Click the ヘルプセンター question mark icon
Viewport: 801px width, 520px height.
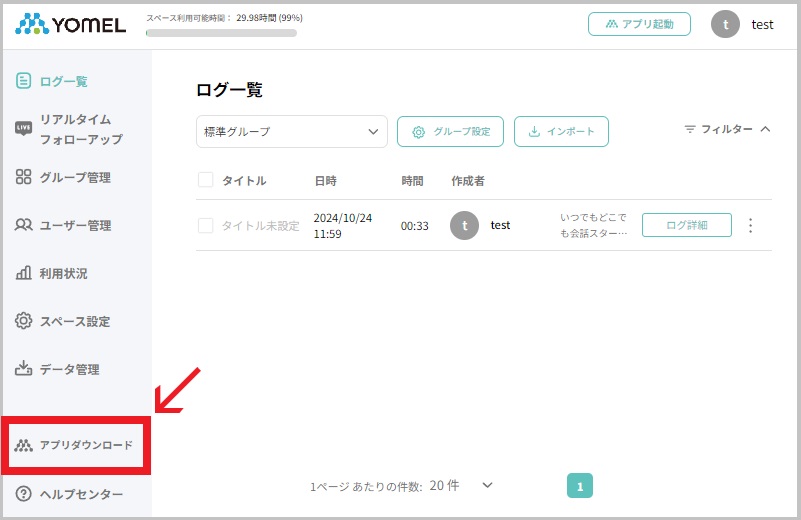[23, 493]
